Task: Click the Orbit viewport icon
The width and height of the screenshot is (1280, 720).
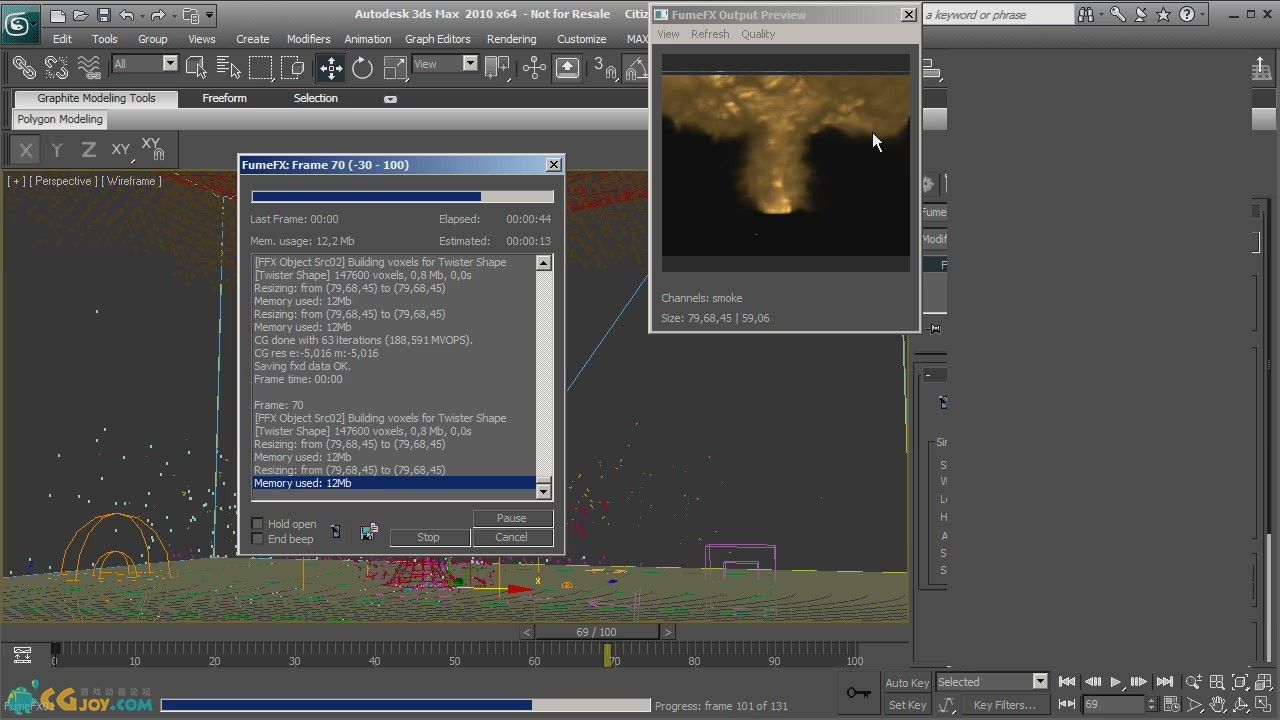Action: point(1240,705)
